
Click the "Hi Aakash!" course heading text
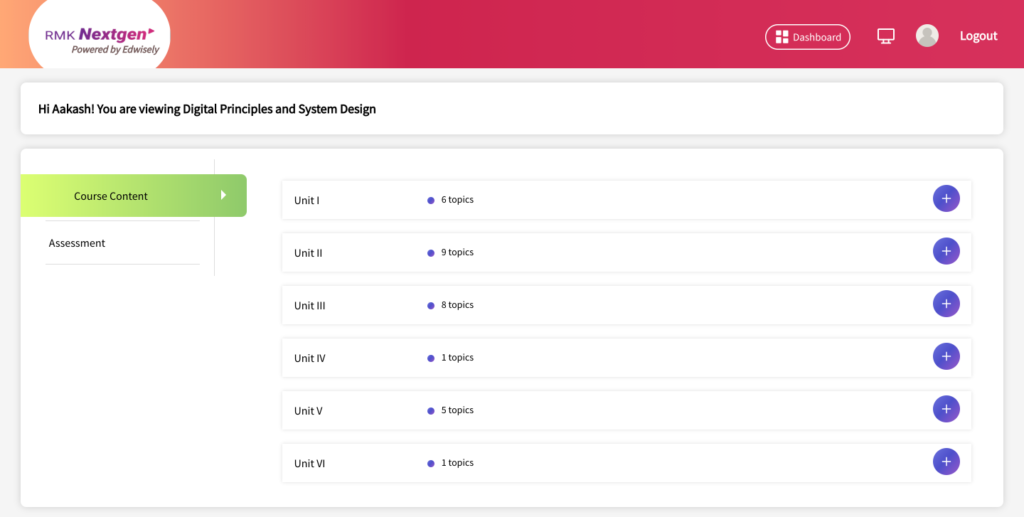[207, 109]
